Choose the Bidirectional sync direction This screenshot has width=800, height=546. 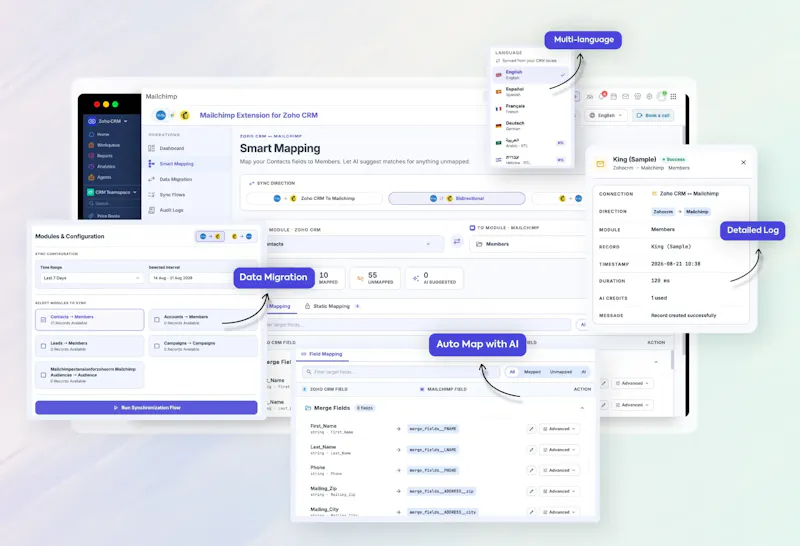(457, 198)
